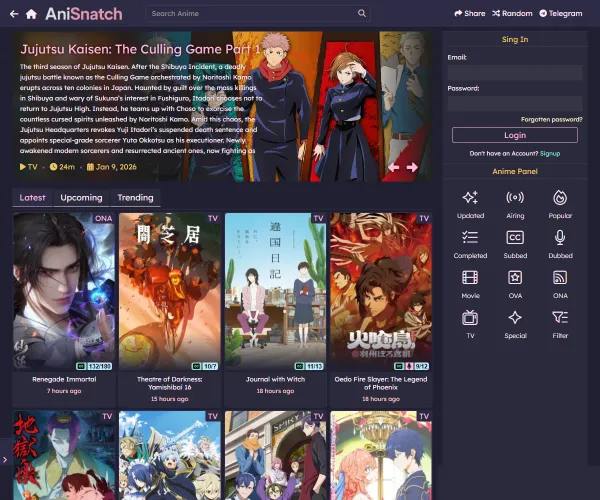The width and height of the screenshot is (600, 500).
Task: Open the Movie film icon
Action: tap(470, 277)
